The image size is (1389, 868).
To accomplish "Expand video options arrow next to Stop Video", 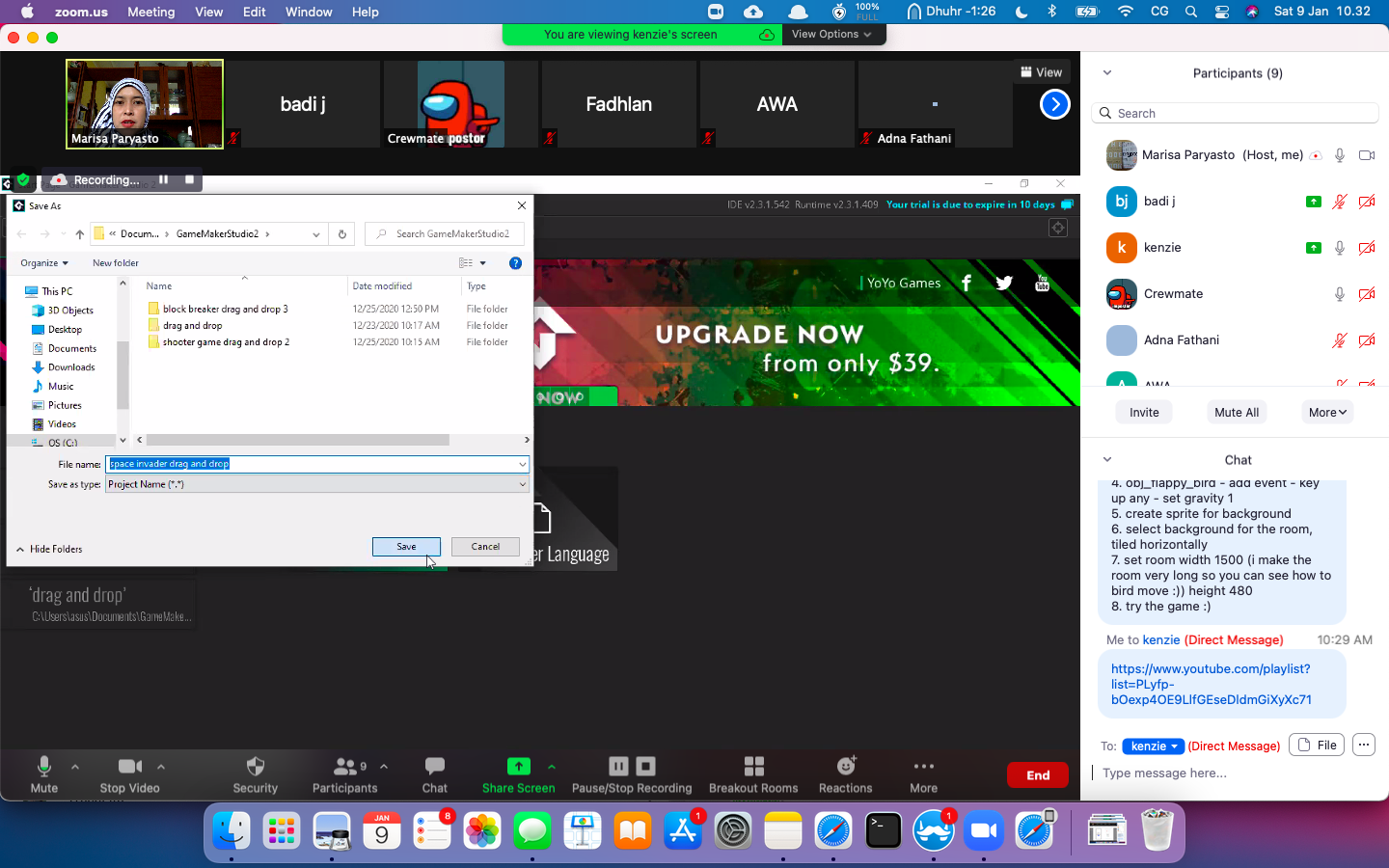I will (161, 767).
